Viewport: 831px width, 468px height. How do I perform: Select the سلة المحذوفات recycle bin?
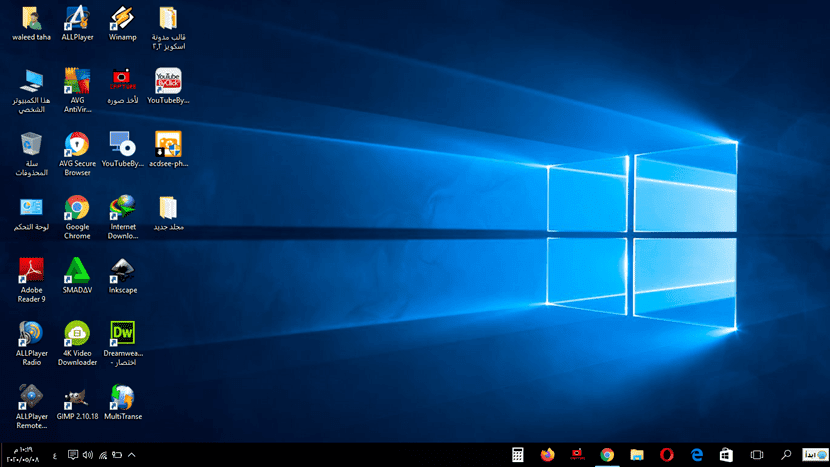click(x=31, y=154)
